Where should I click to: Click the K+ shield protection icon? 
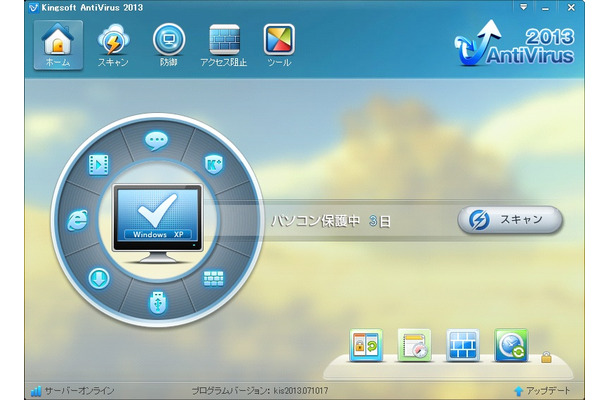pos(214,164)
